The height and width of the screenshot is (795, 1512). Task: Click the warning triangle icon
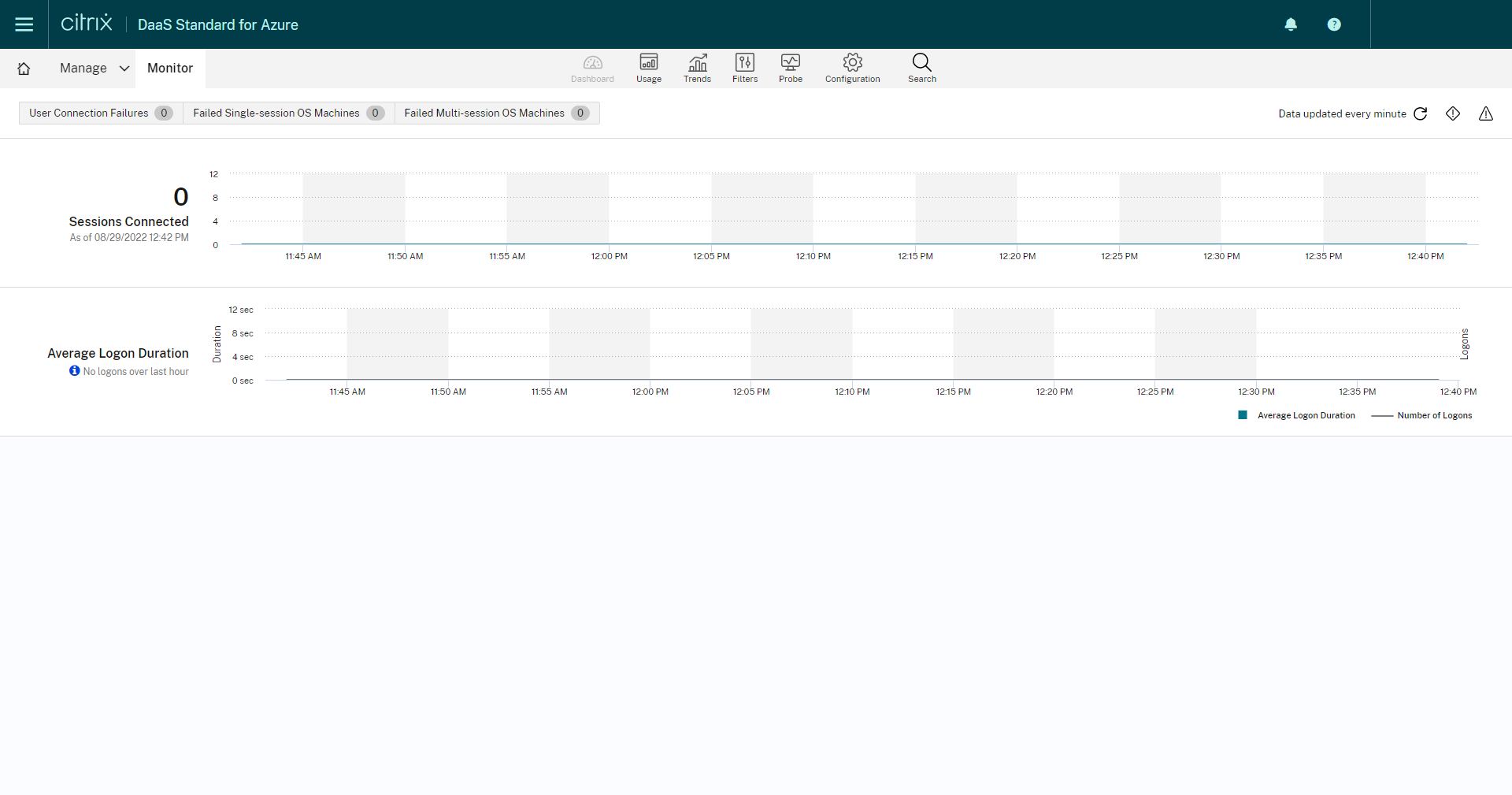click(x=1486, y=113)
